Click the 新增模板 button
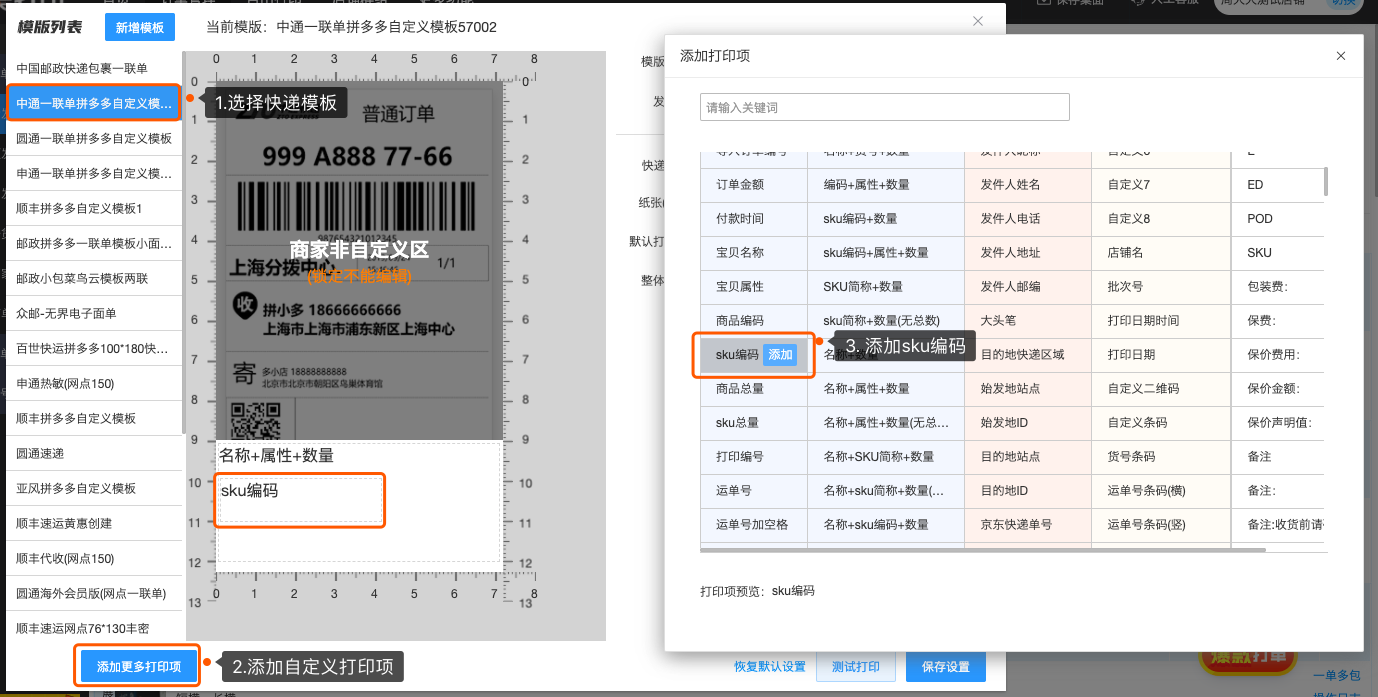Screen dimensions: 1378x697 coord(139,28)
